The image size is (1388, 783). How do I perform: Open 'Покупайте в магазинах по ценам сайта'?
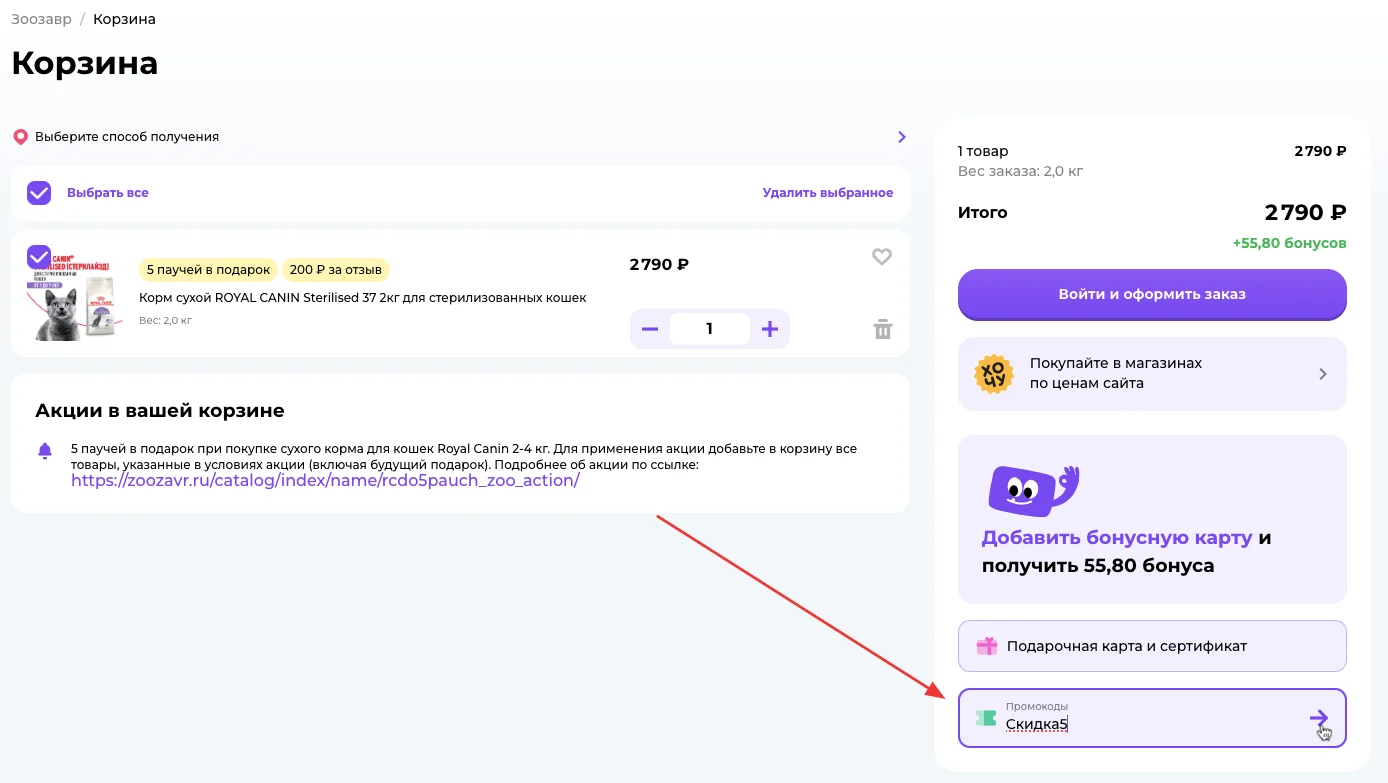[1152, 374]
